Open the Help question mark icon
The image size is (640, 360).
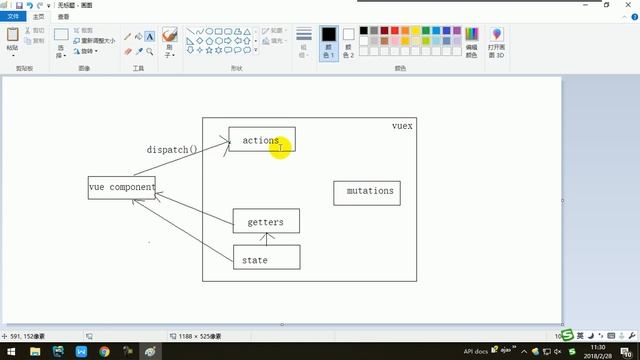tap(635, 17)
